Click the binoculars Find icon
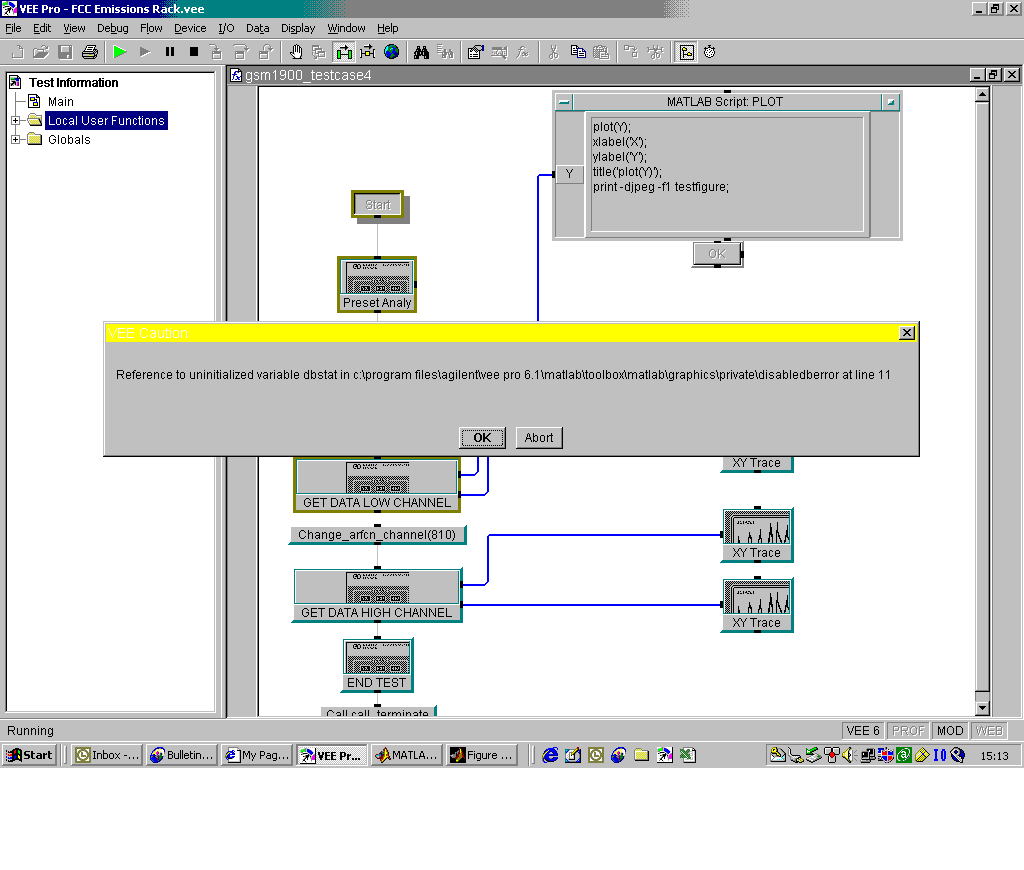The width and height of the screenshot is (1024, 870). coord(422,52)
